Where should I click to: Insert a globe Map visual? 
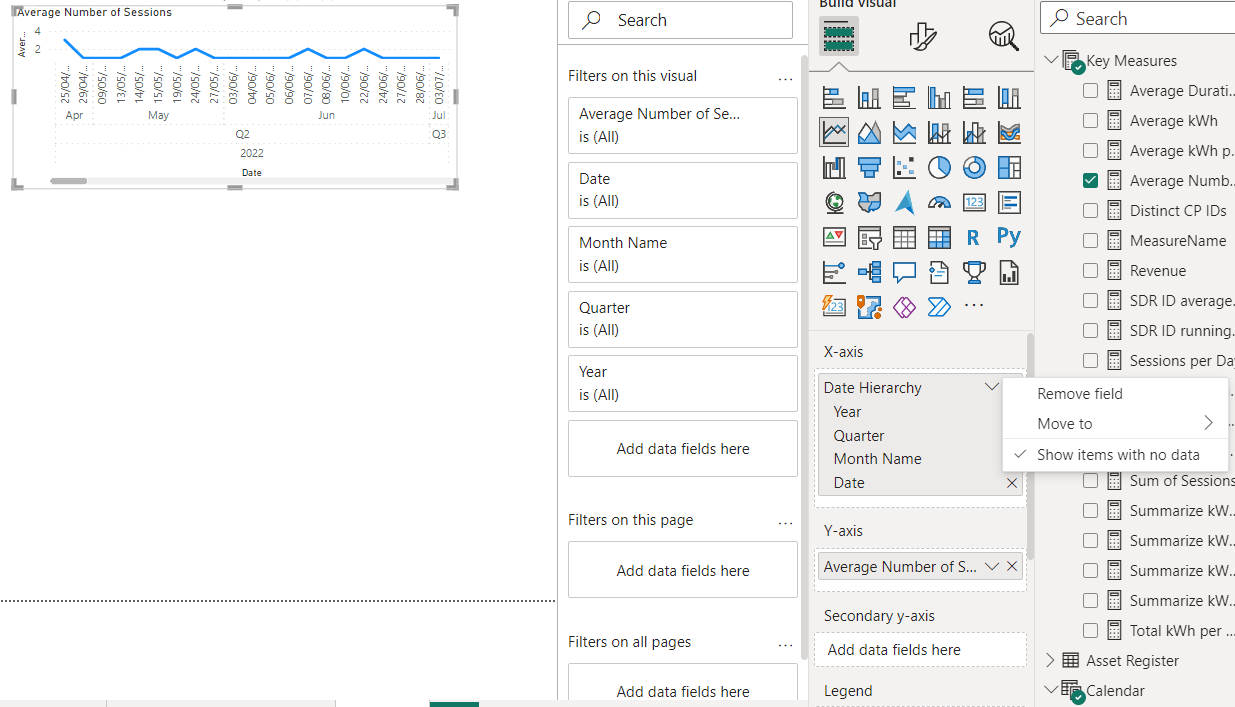coord(834,202)
